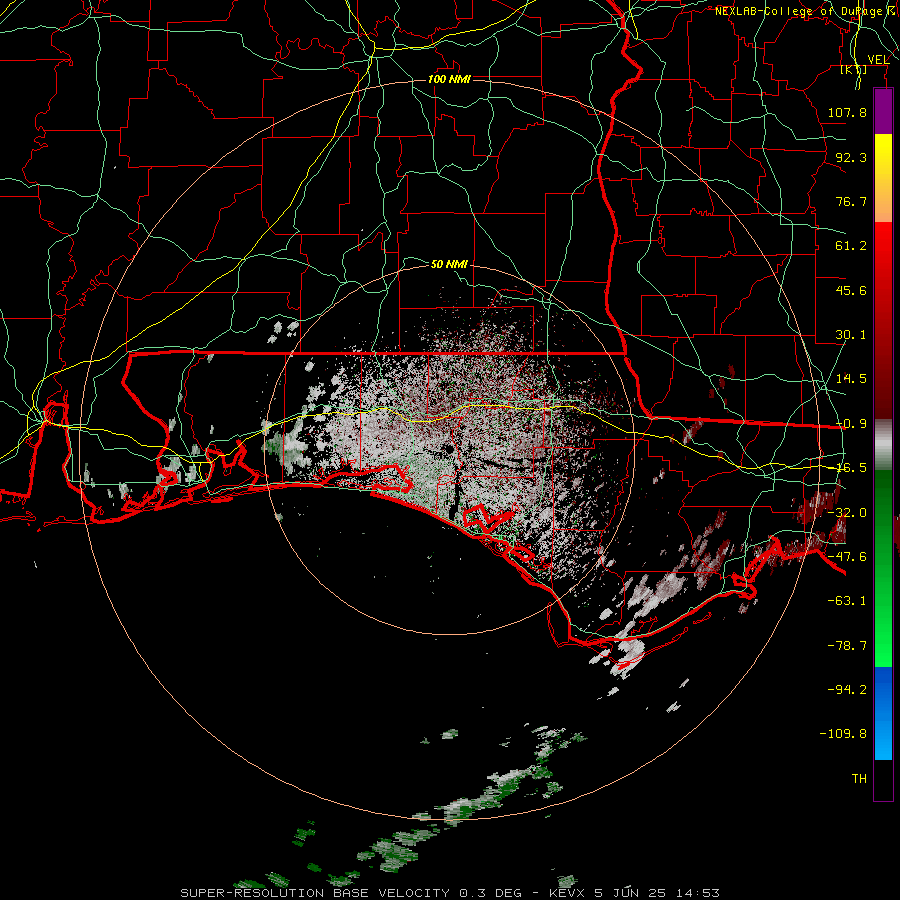Select the -47.6 value on the velocity scale
The height and width of the screenshot is (900, 900).
point(847,557)
